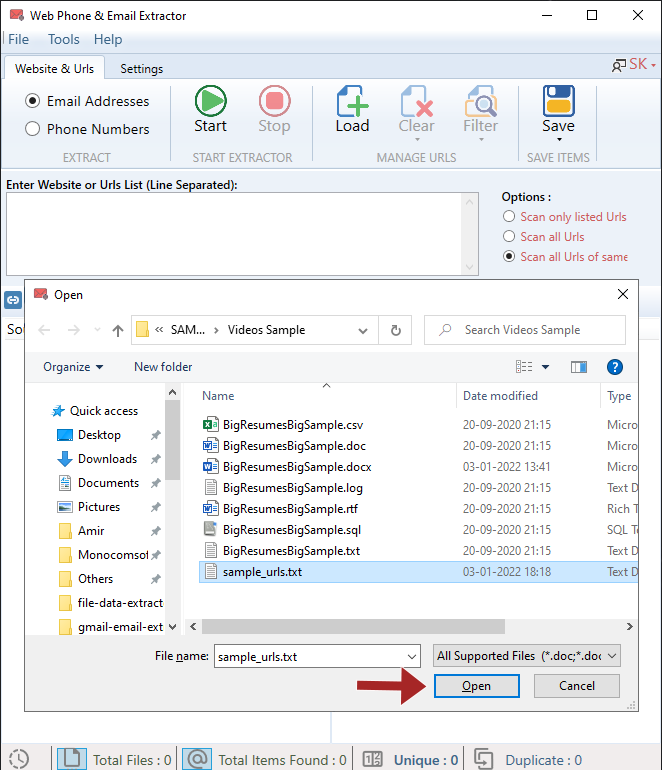Click the Unique items counter icon
Image resolution: width=662 pixels, height=770 pixels.
[x=372, y=760]
